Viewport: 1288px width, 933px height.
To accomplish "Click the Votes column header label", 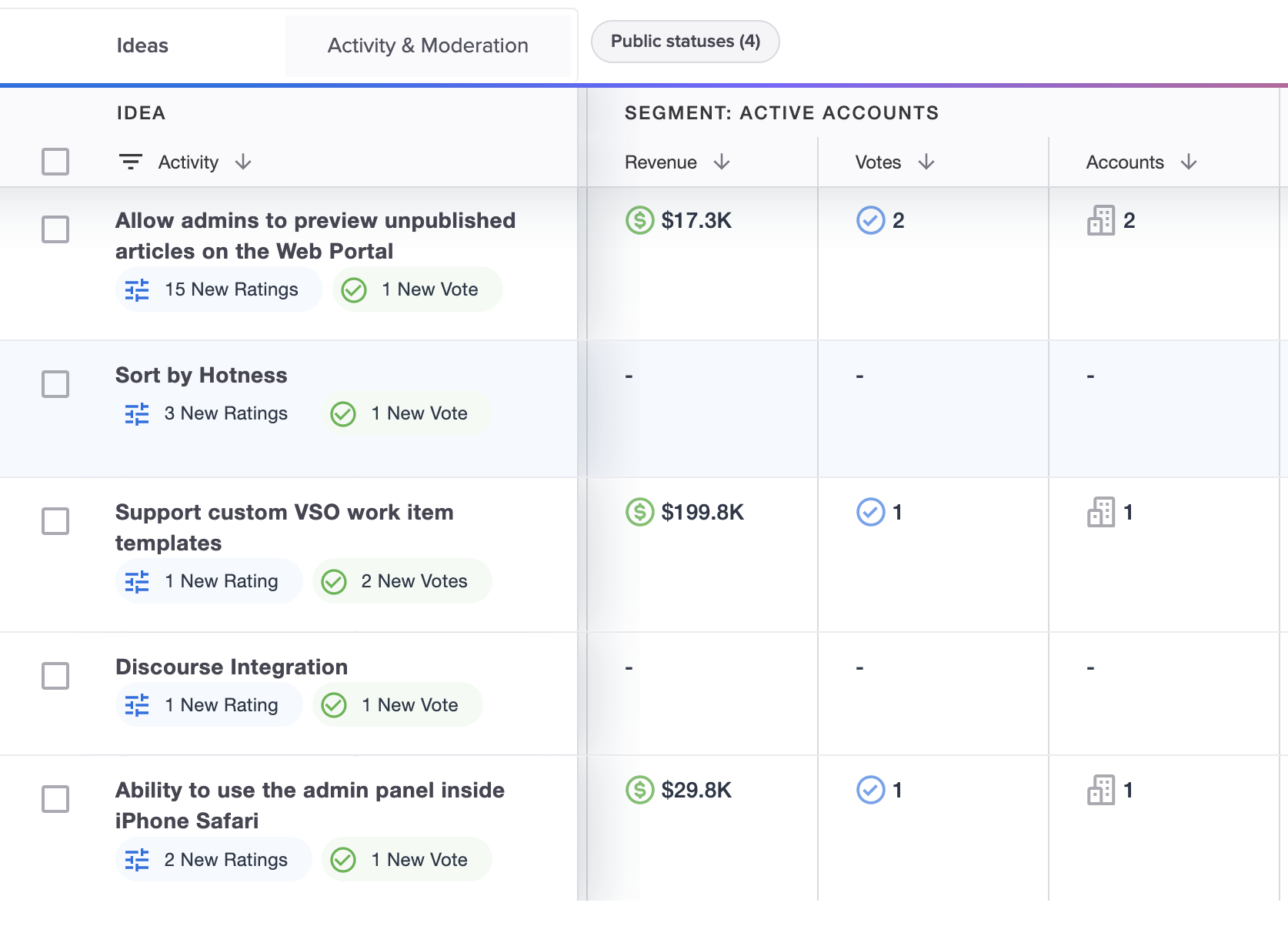I will pyautogui.click(x=878, y=162).
